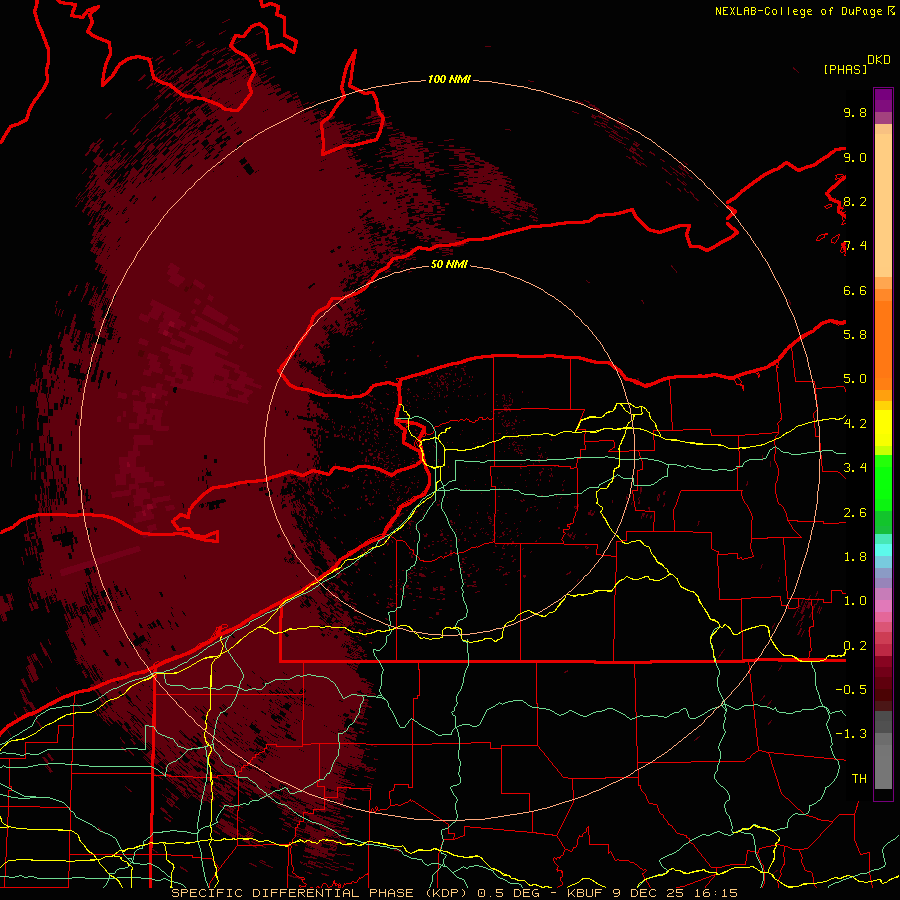Click the 5.8 legend value

(855, 335)
